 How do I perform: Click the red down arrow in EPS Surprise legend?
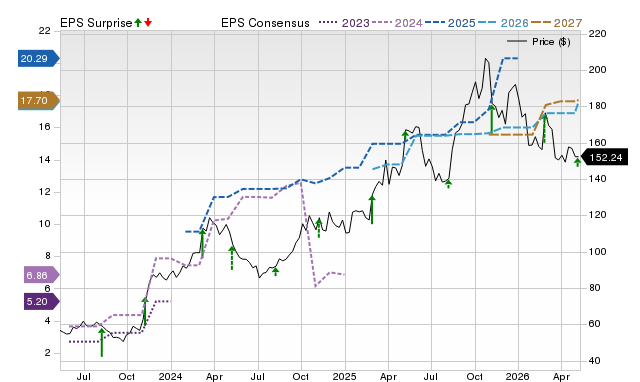[148, 22]
